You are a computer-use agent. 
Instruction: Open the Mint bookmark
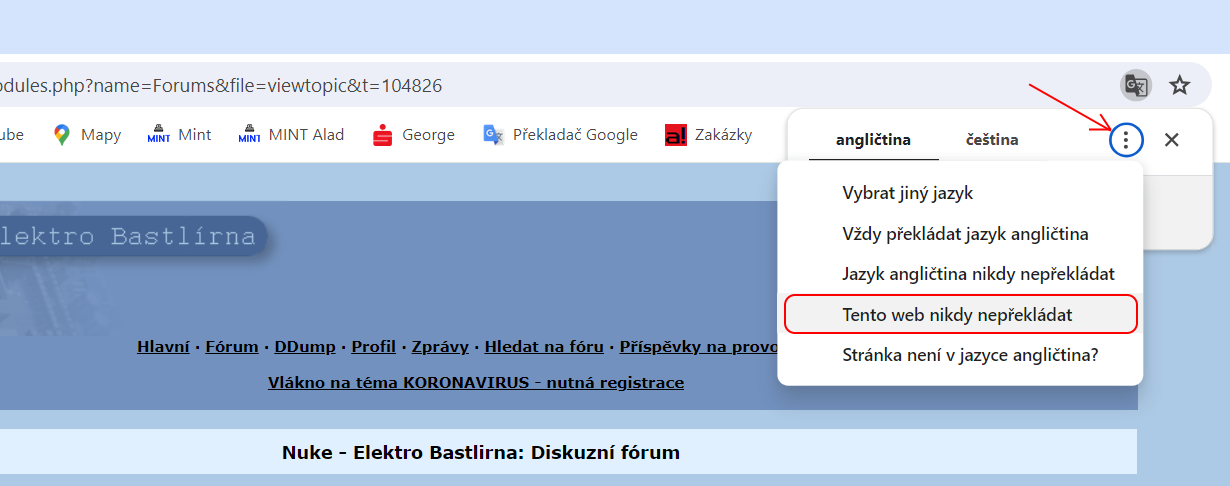[180, 135]
